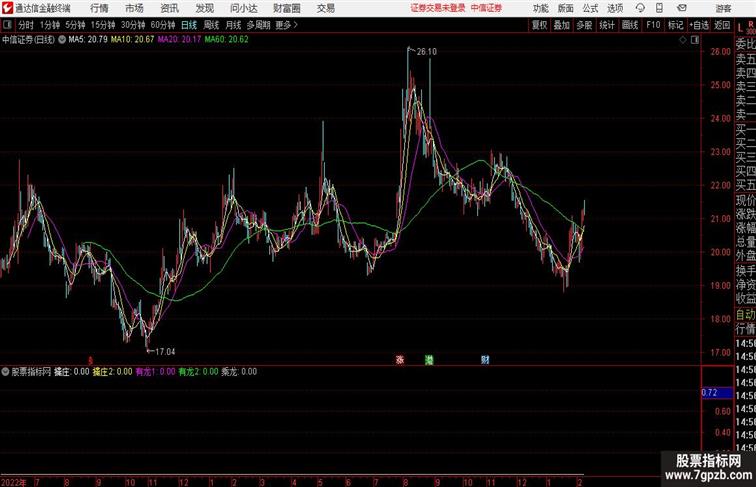Click the 画线 drawing tool button

630,25
